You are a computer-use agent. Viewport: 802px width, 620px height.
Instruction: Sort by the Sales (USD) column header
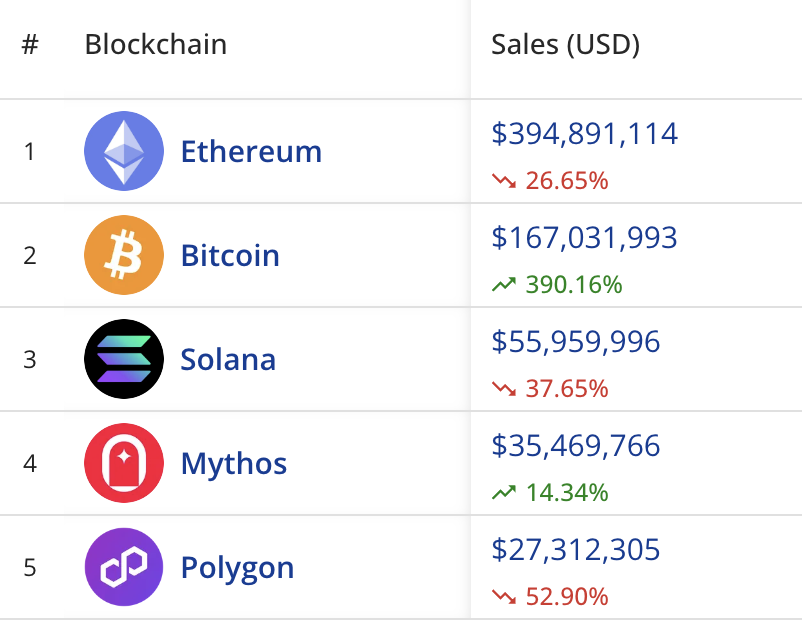[565, 44]
